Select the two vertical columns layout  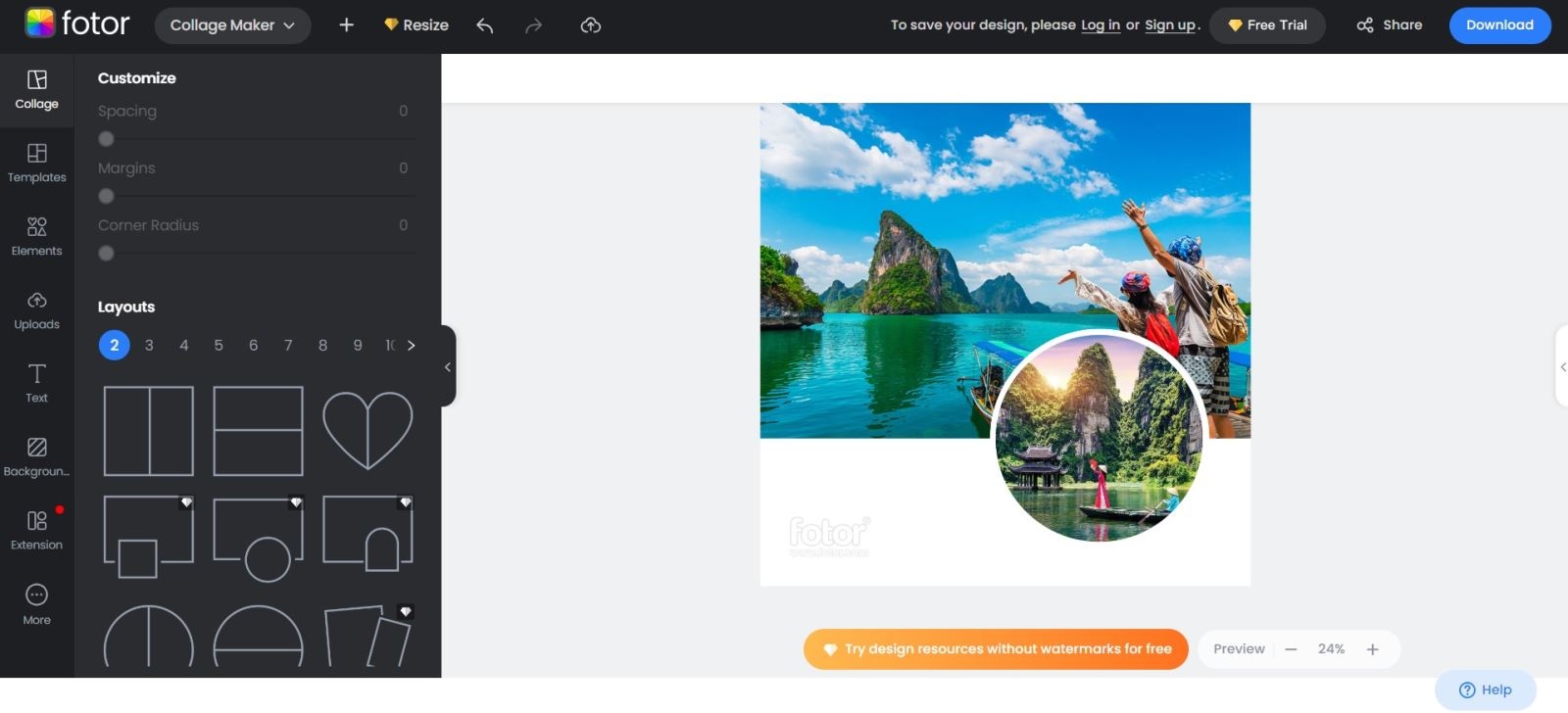point(149,431)
